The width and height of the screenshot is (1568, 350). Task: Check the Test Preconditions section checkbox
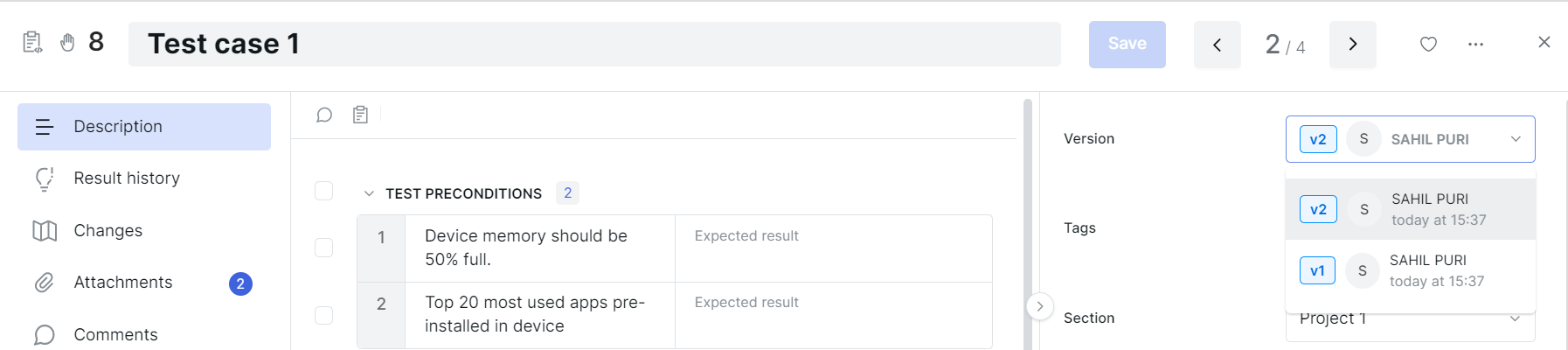(x=323, y=191)
